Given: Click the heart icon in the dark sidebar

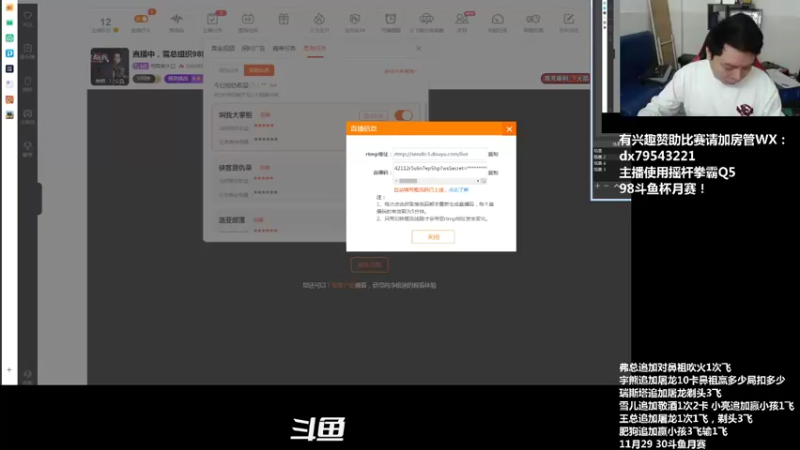Looking at the screenshot, I should (28, 16).
